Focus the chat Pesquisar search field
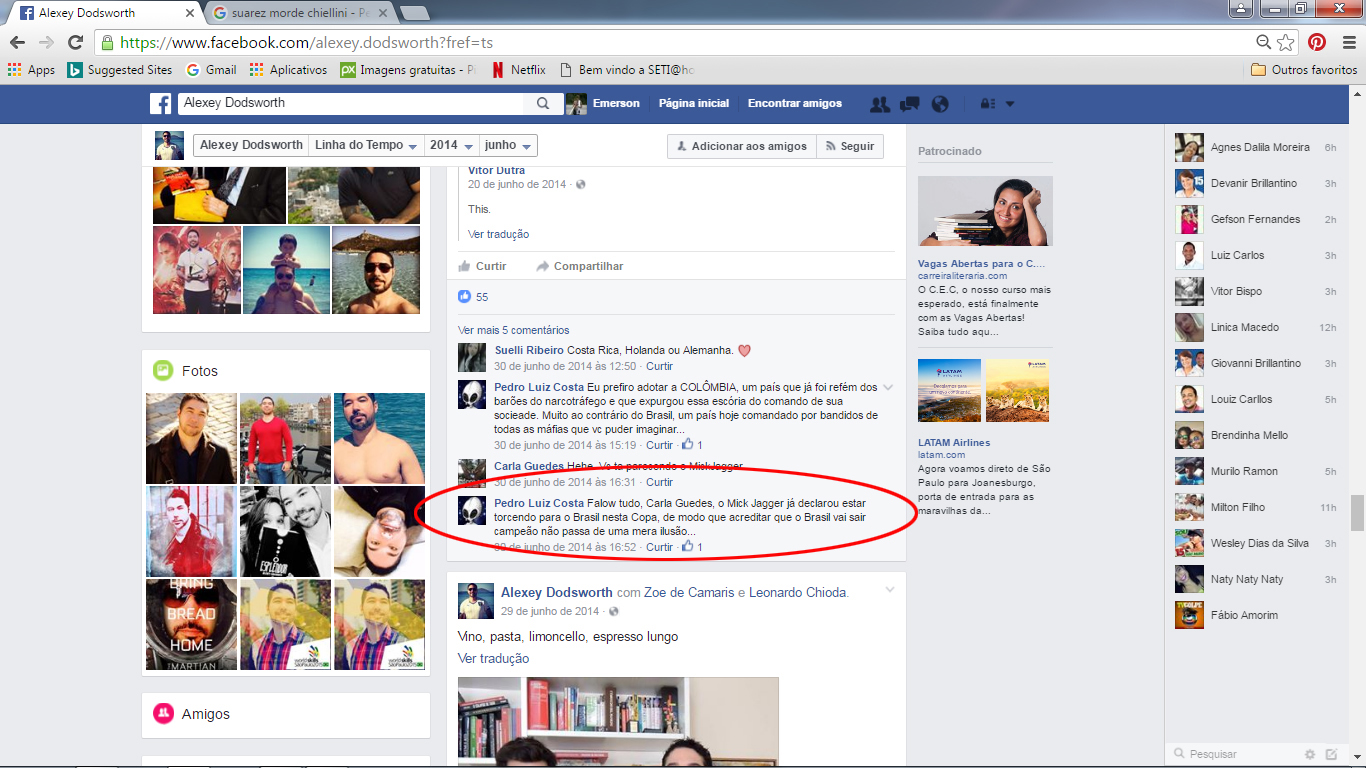This screenshot has height=768, width=1366. click(x=1237, y=754)
